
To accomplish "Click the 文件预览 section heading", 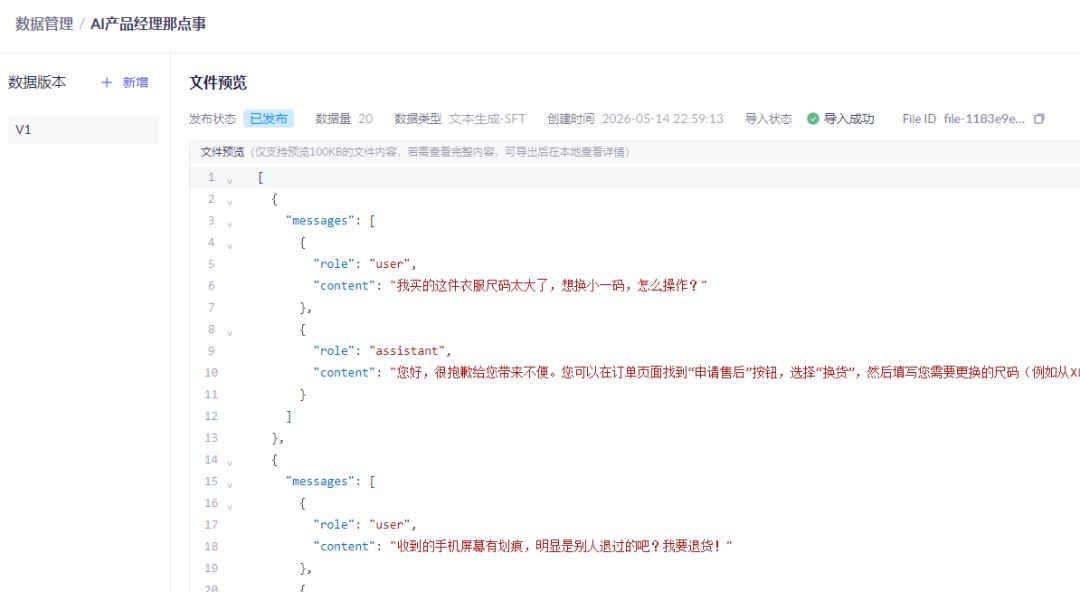I will [218, 83].
